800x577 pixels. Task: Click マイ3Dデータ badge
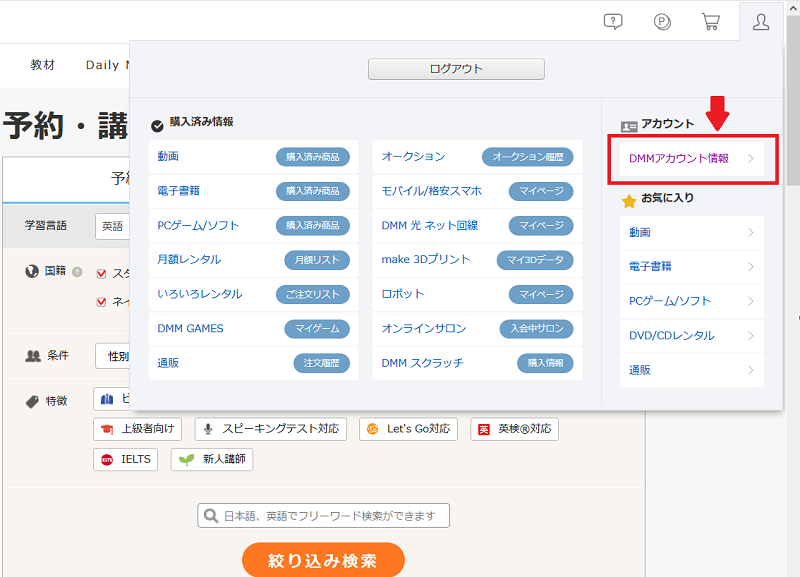535,260
